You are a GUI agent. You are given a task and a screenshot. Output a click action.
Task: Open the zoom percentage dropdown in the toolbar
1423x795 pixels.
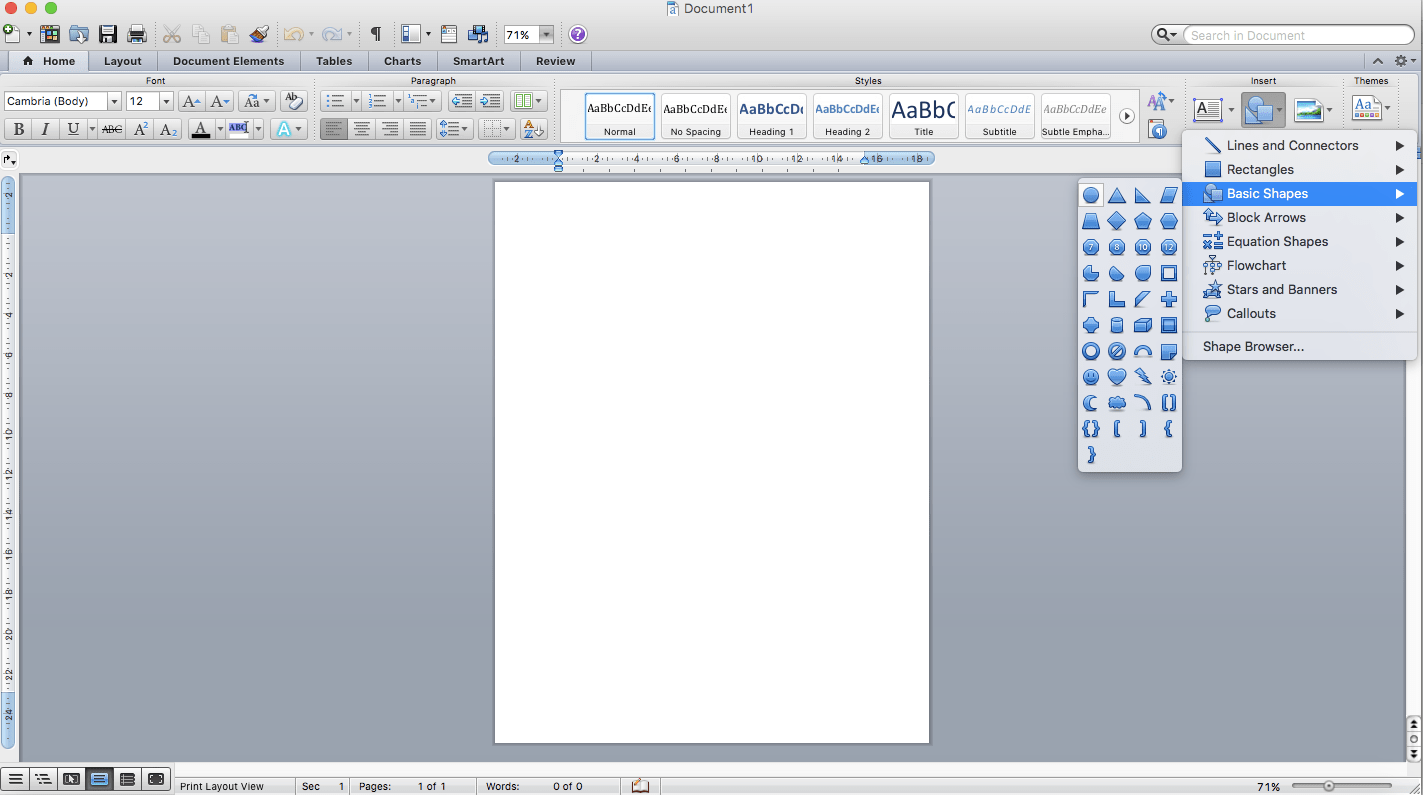[546, 34]
